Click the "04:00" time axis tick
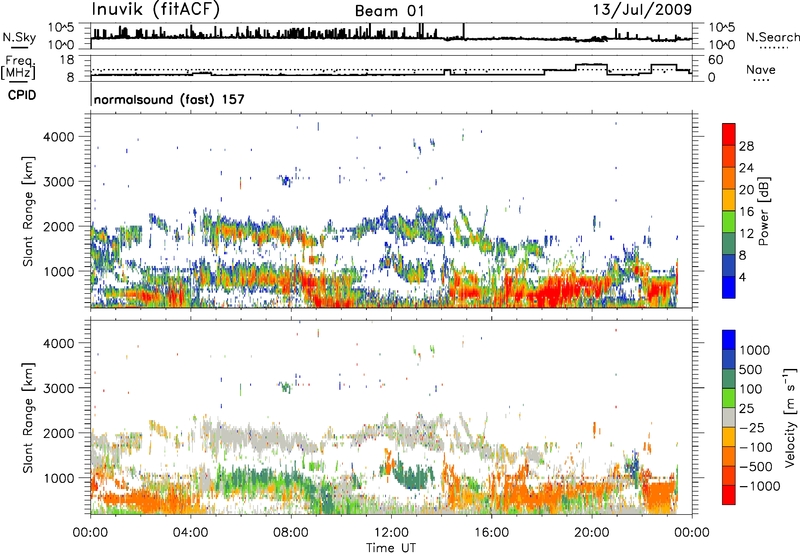This screenshot has width=800, height=554. coord(191,533)
